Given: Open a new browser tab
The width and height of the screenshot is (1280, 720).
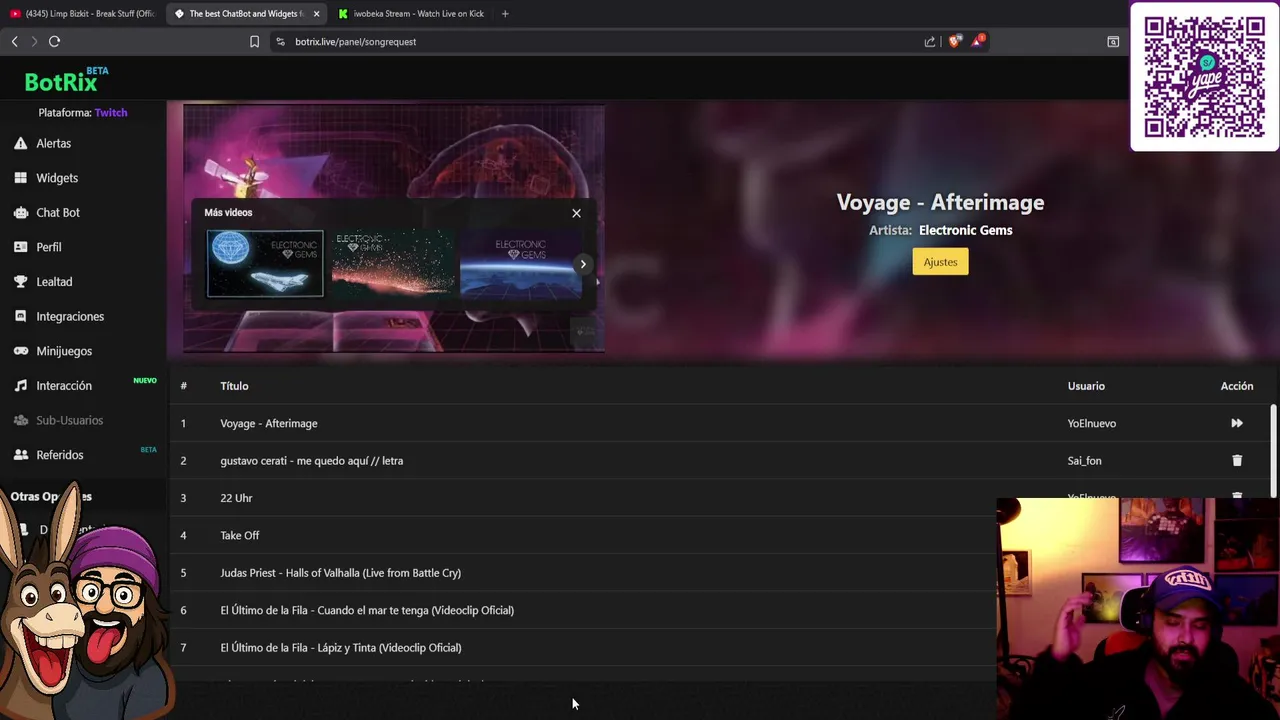Looking at the screenshot, I should [x=505, y=14].
